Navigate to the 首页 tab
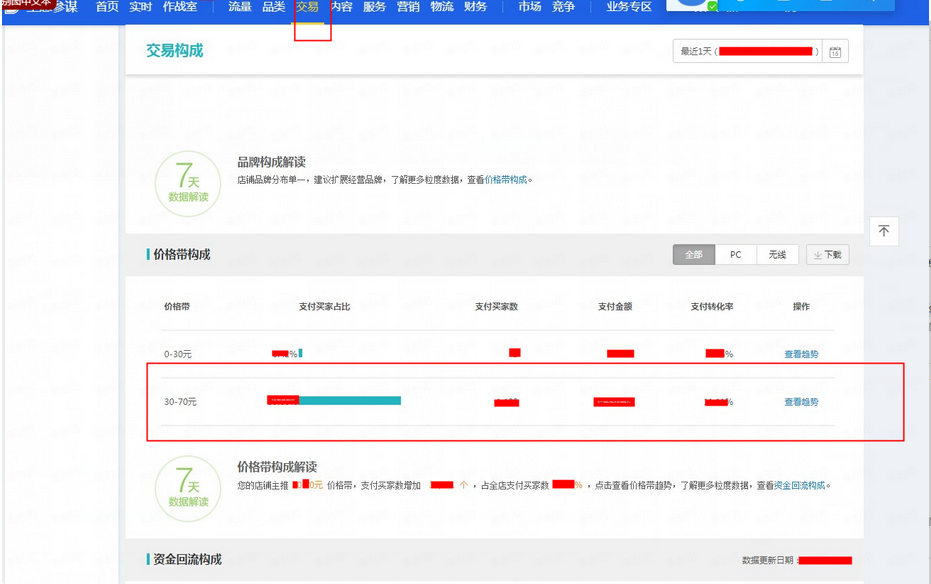Viewport: 931px width, 584px height. (107, 7)
